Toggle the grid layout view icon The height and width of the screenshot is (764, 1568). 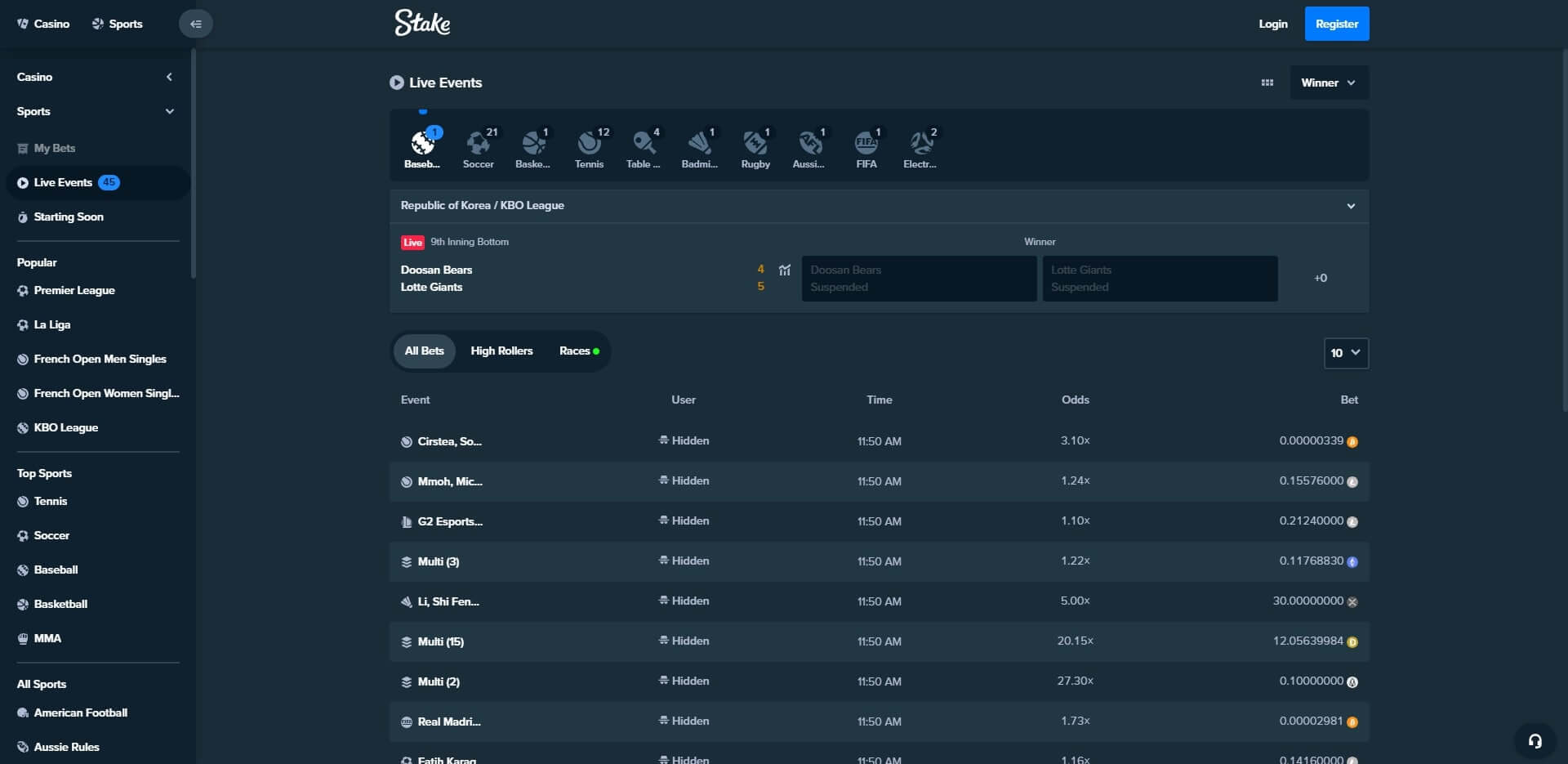click(x=1267, y=83)
